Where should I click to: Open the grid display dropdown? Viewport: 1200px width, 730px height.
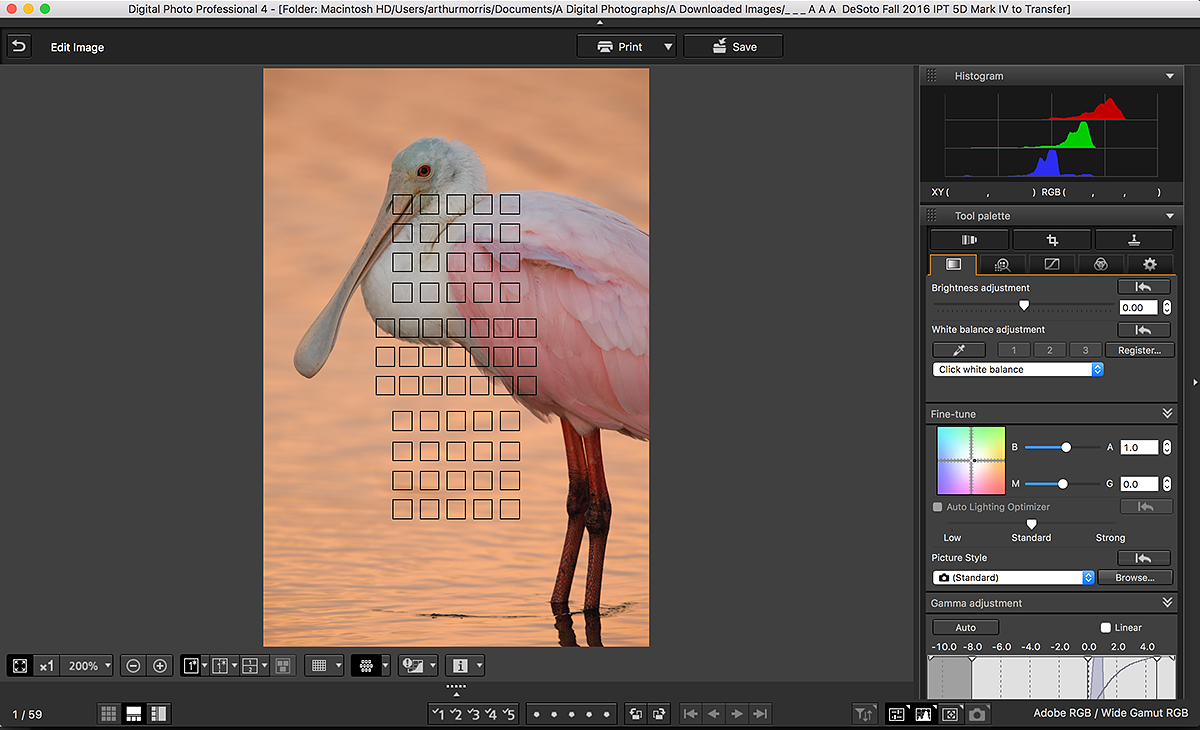tap(324, 665)
